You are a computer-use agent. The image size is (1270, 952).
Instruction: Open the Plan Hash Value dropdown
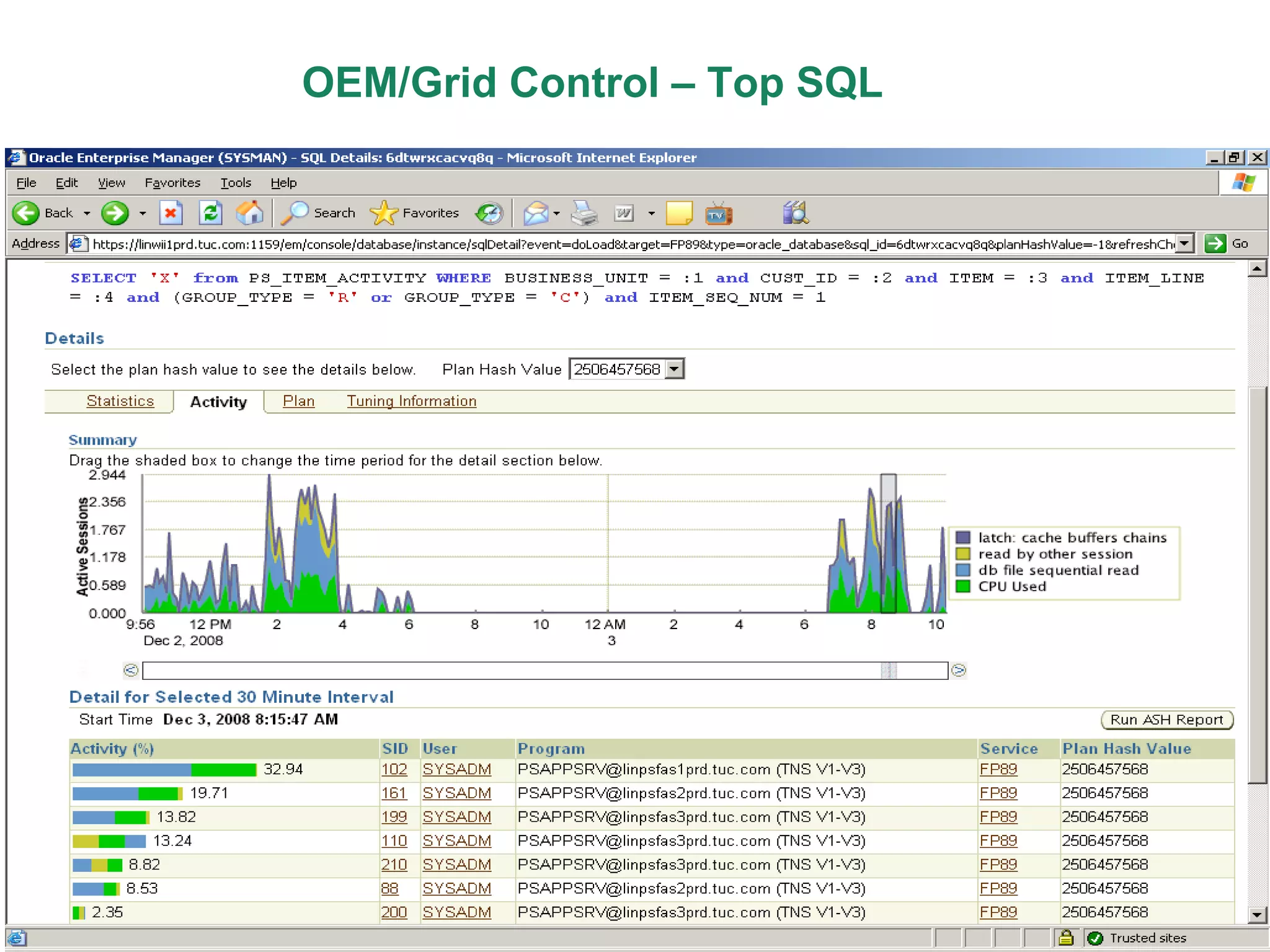(675, 369)
